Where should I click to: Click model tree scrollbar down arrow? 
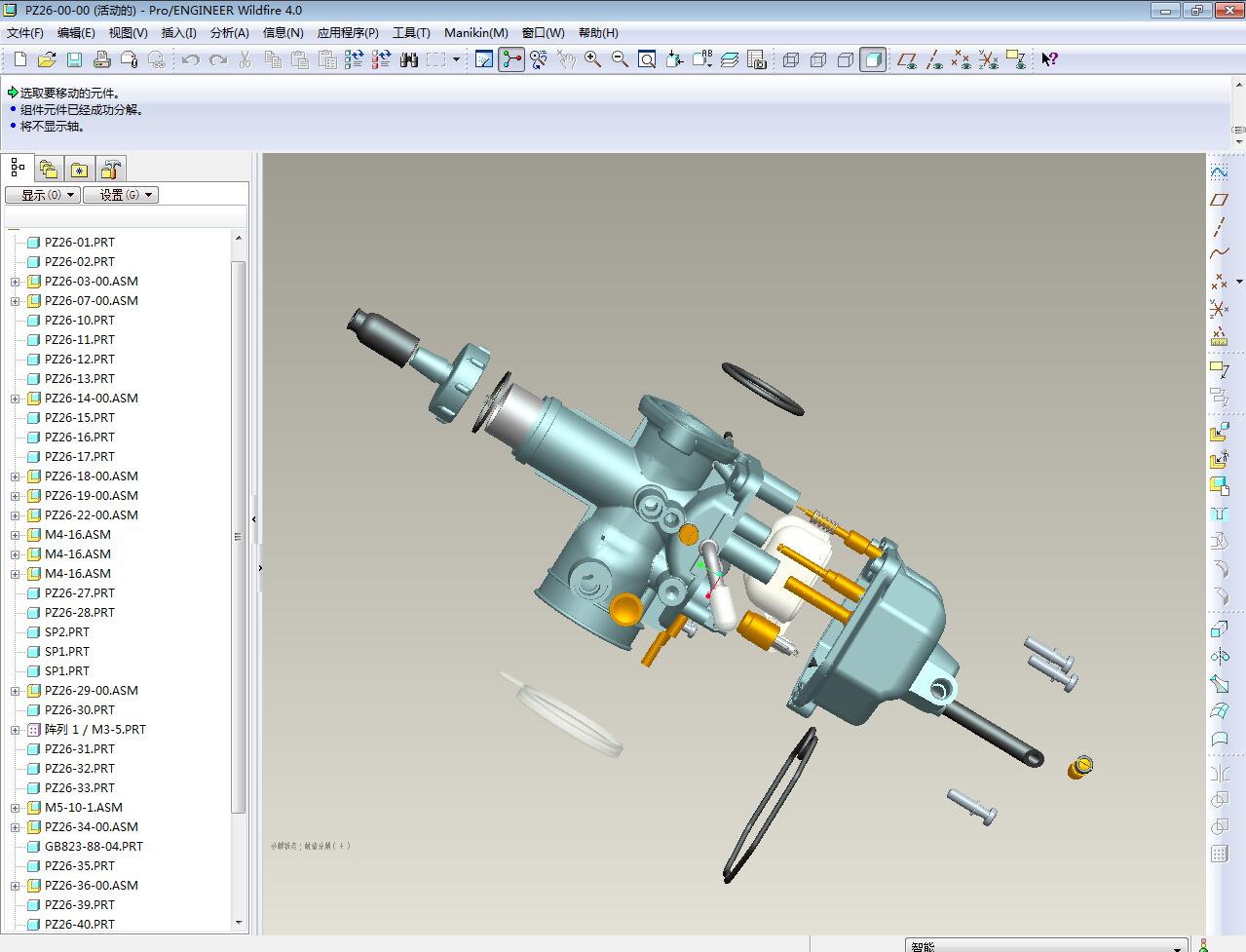(239, 923)
